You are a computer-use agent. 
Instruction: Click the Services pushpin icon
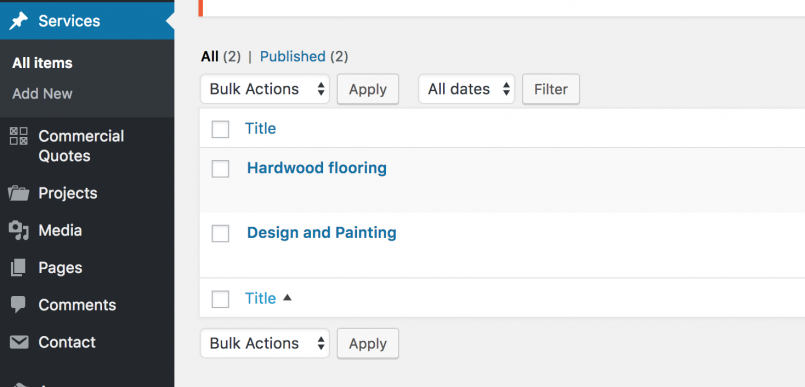click(19, 21)
